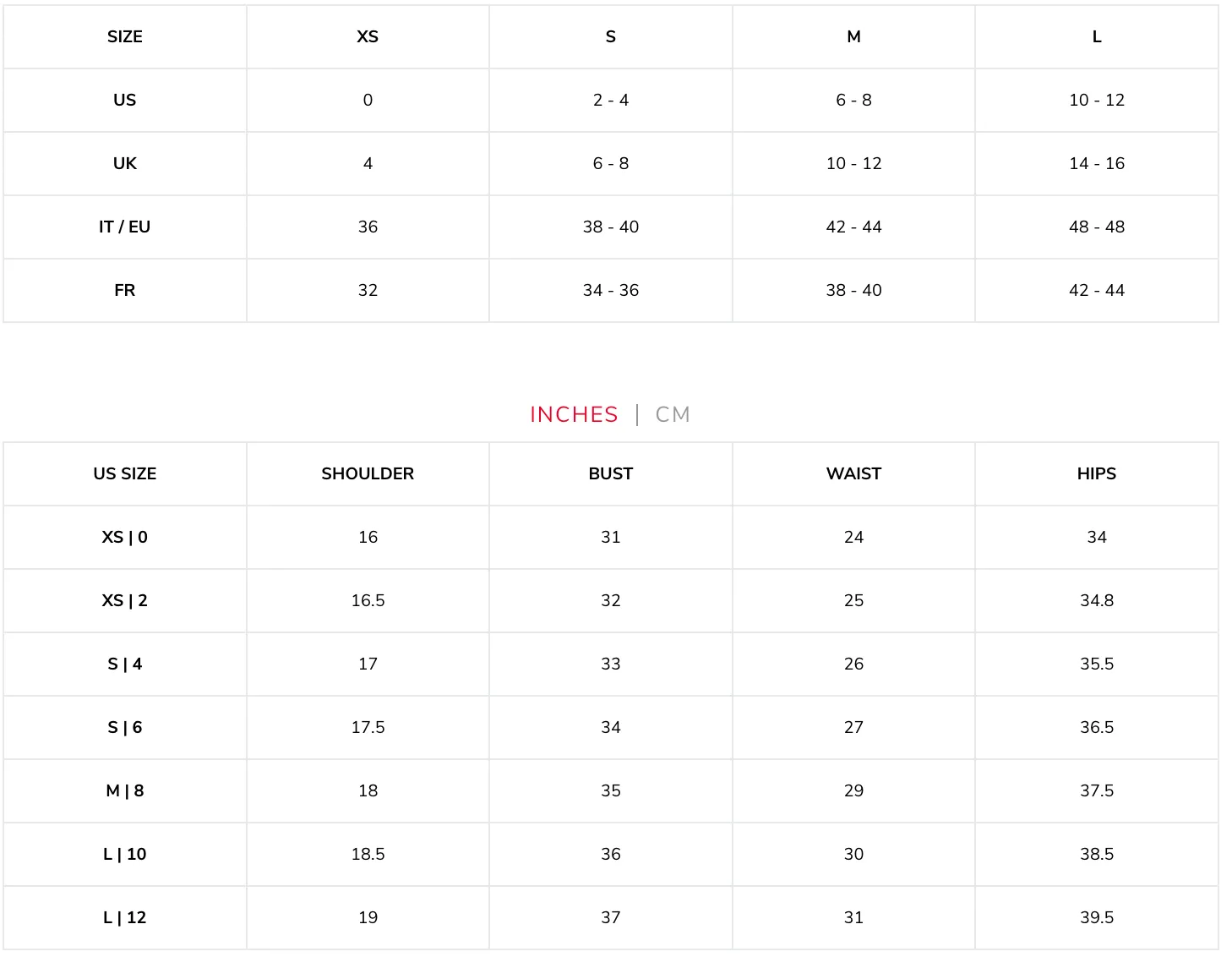Click the L size column header

(1097, 36)
